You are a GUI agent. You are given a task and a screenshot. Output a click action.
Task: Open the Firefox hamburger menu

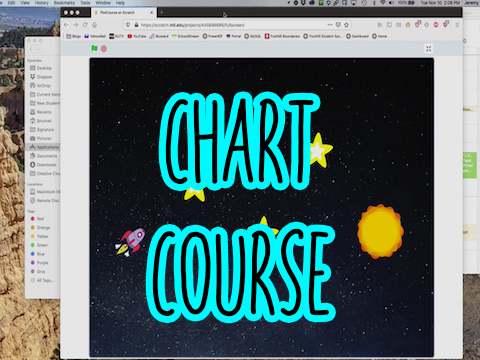coord(457,25)
